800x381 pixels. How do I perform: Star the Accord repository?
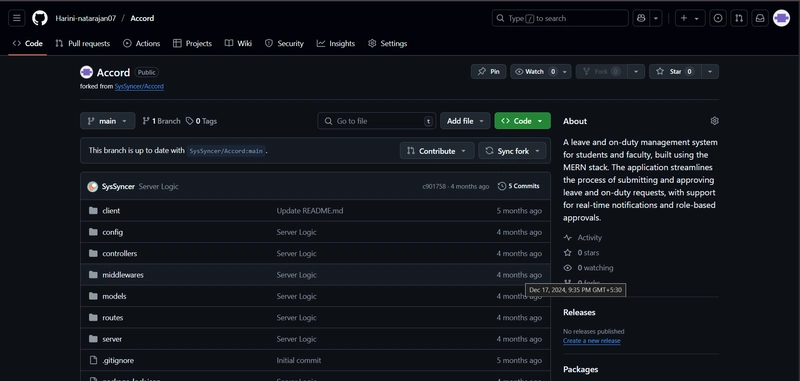coord(674,72)
